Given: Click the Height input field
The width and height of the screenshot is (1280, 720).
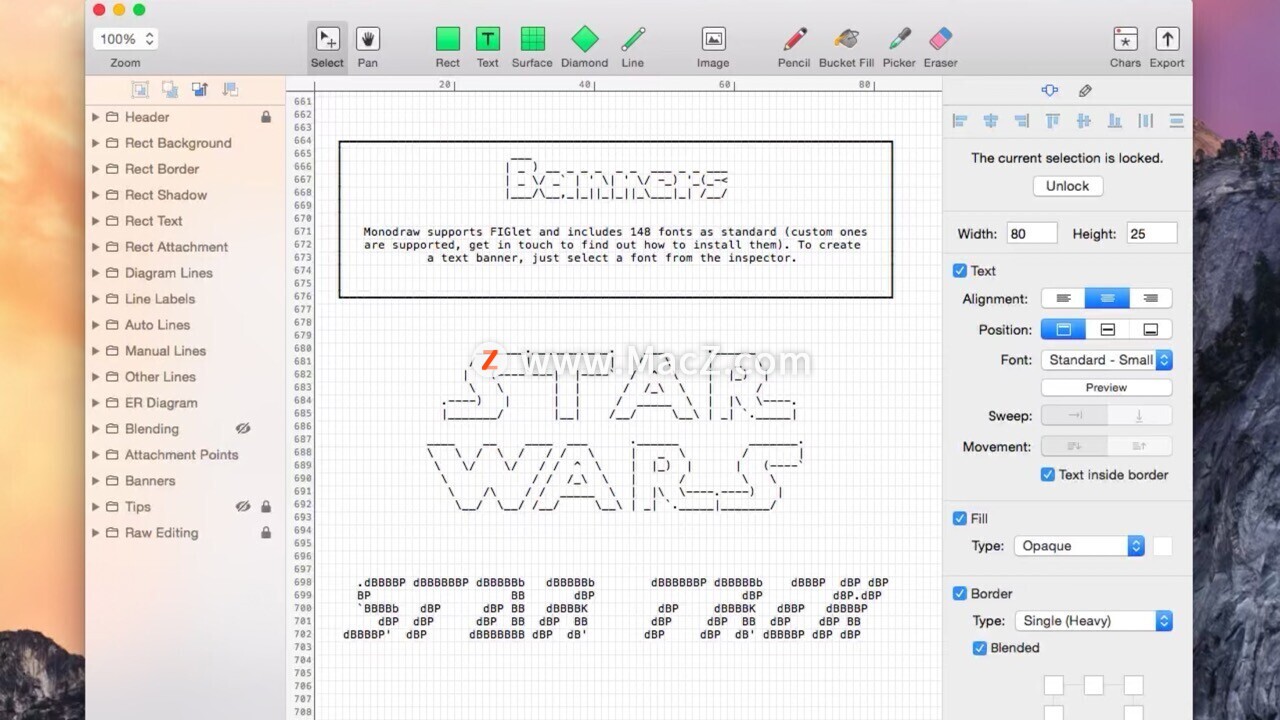Looking at the screenshot, I should (1151, 234).
